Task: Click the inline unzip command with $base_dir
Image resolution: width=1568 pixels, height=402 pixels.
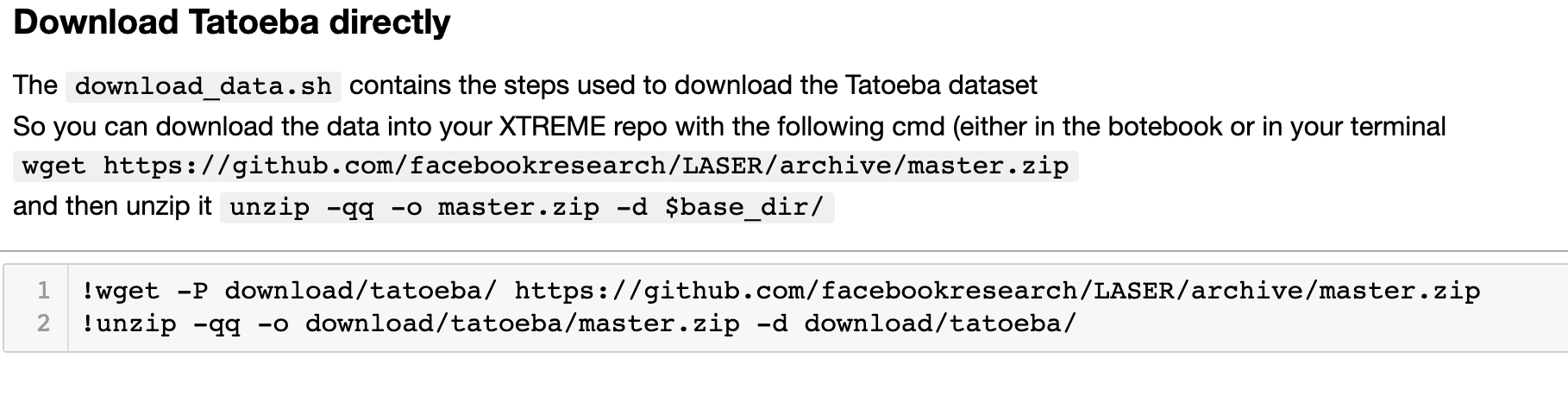Action: pos(527,208)
